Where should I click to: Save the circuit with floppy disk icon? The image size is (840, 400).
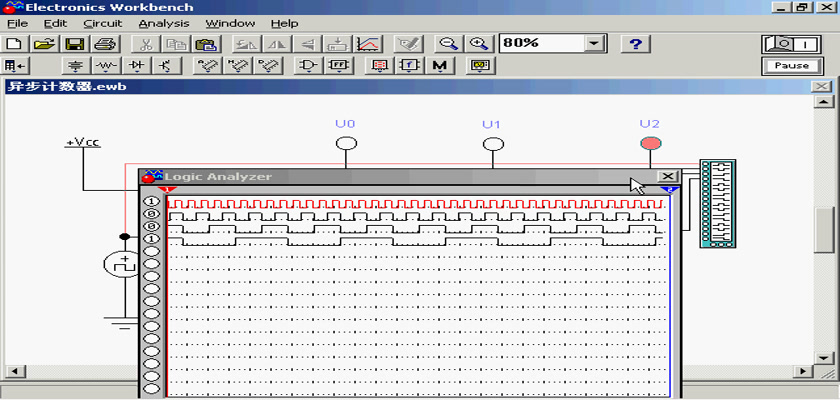pyautogui.click(x=74, y=44)
